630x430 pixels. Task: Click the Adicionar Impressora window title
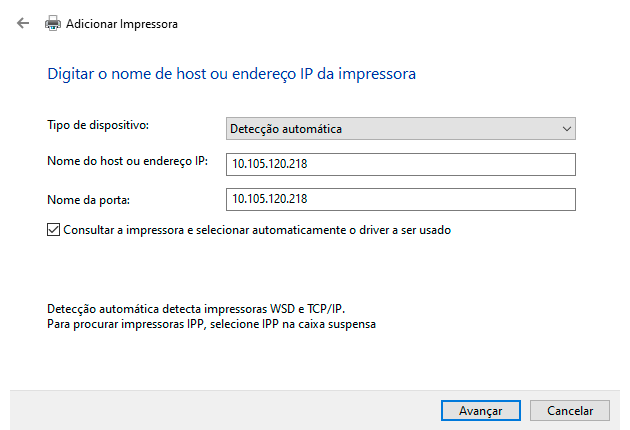(x=122, y=23)
